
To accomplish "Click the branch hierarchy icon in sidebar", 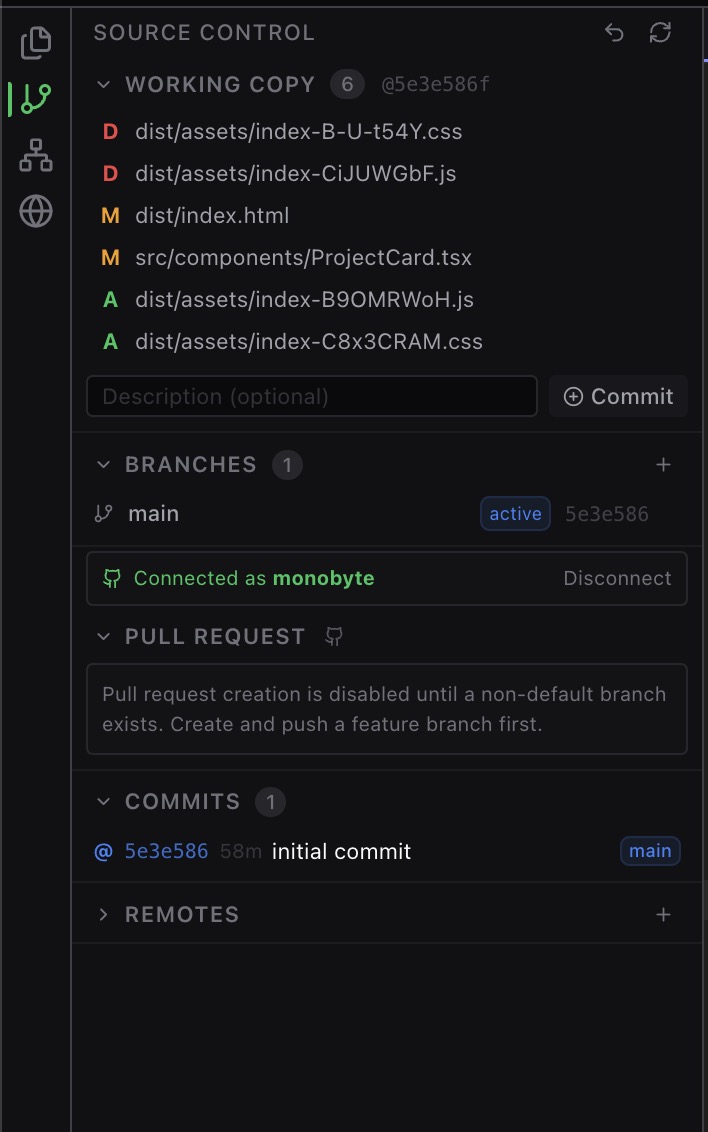I will 34,155.
